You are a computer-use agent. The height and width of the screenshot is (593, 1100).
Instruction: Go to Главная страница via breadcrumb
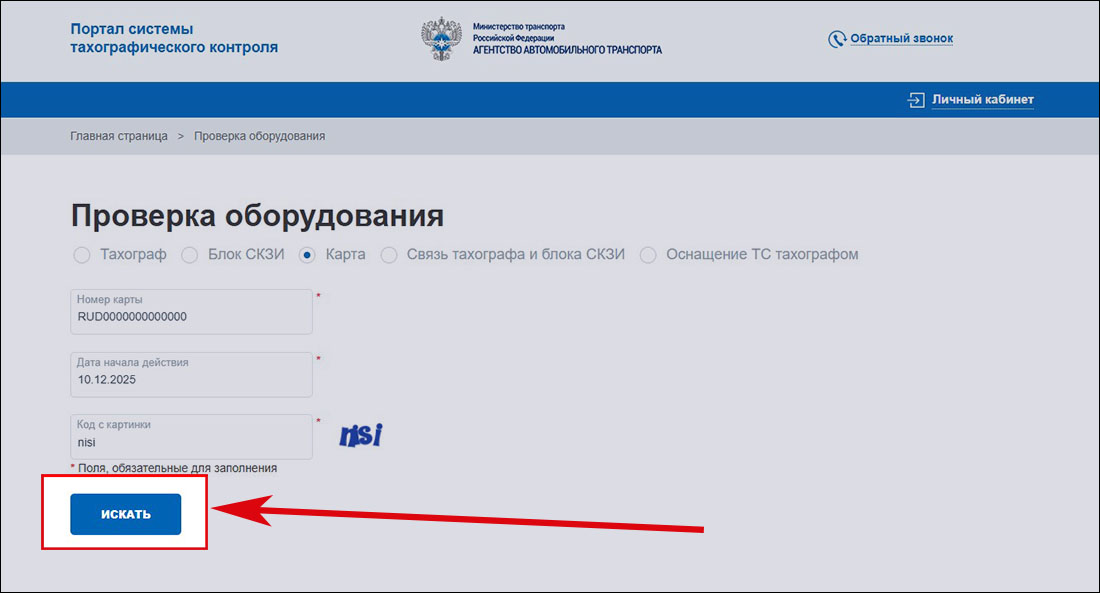point(119,136)
